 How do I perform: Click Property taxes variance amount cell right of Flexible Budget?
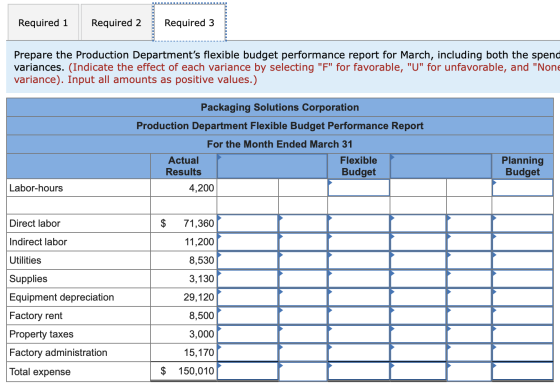pyautogui.click(x=418, y=334)
